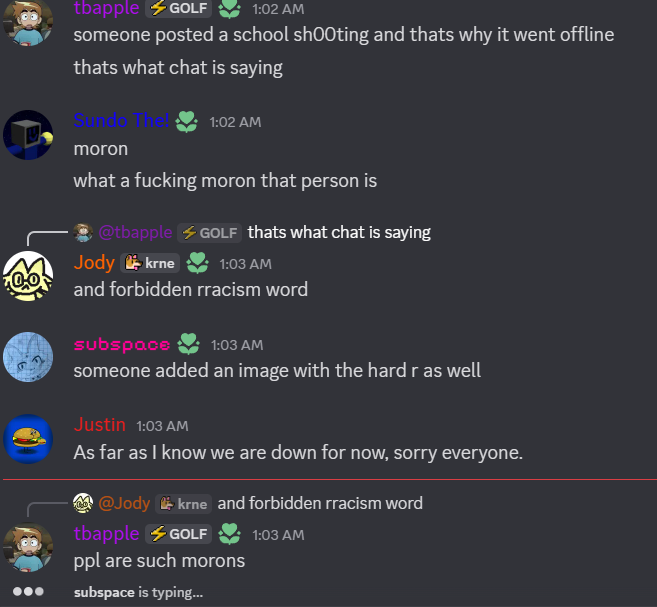Open Justin's profile via the red username
Image resolution: width=657 pixels, height=607 pixels.
tap(100, 425)
